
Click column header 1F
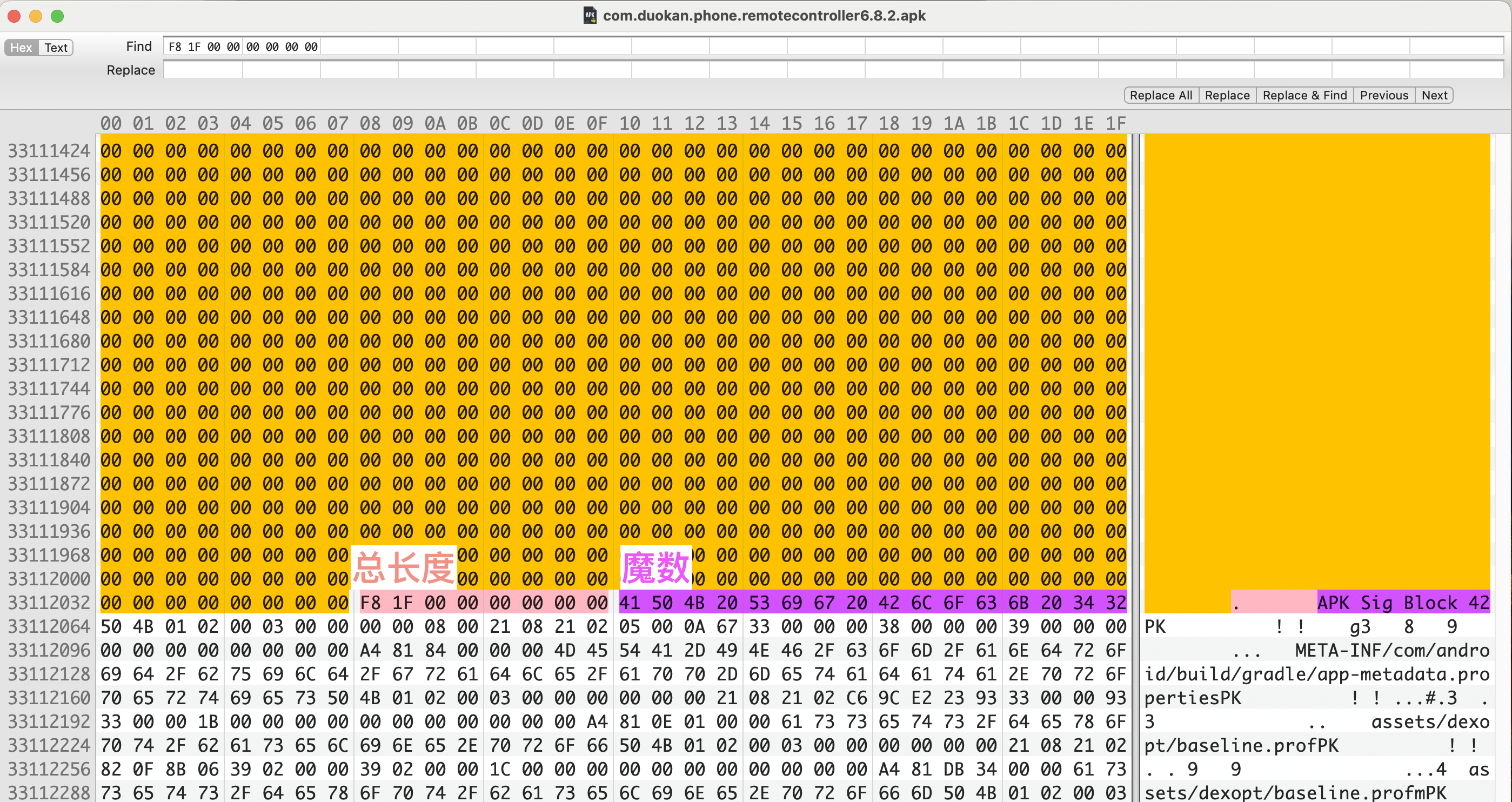point(1115,123)
